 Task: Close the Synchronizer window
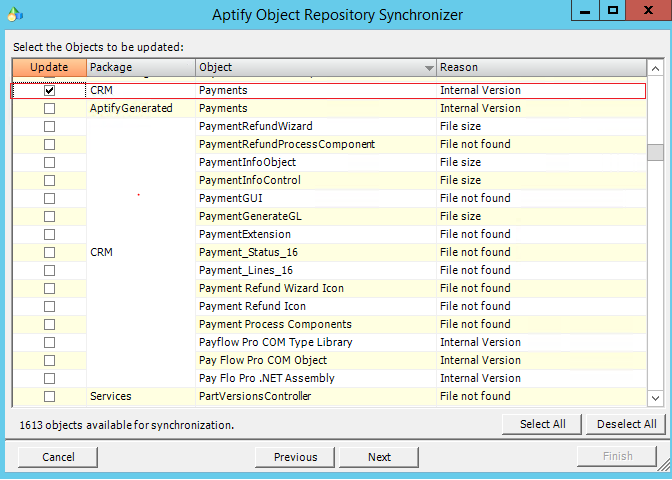[x=648, y=11]
